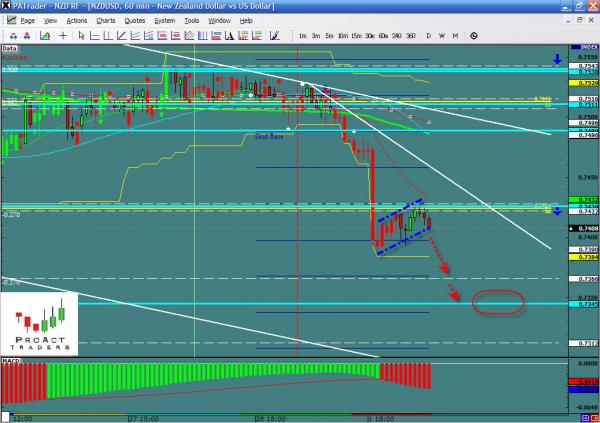Click the PATrader app icon in title bar
This screenshot has width=600, height=423.
pyautogui.click(x=7, y=6)
